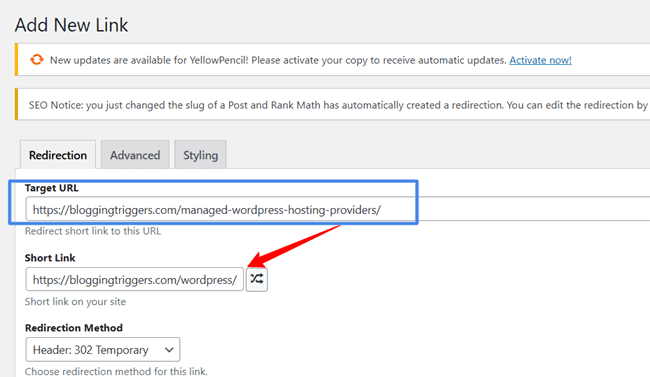Switch to the Styling tab
This screenshot has width=650, height=377.
coord(200,155)
